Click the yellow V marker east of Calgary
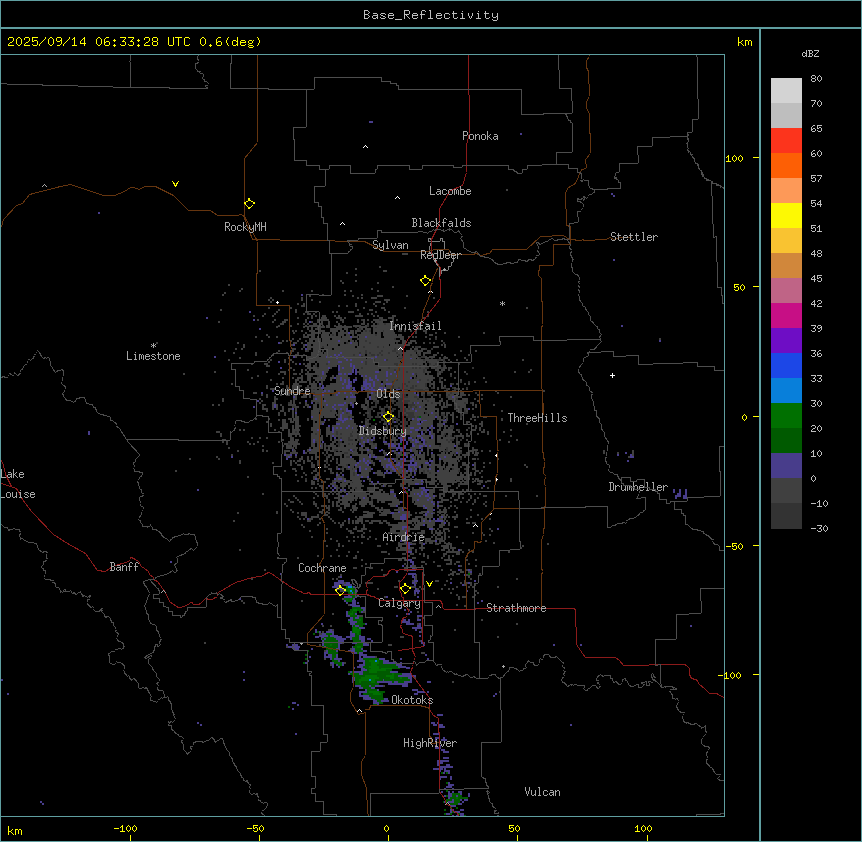 [x=429, y=584]
